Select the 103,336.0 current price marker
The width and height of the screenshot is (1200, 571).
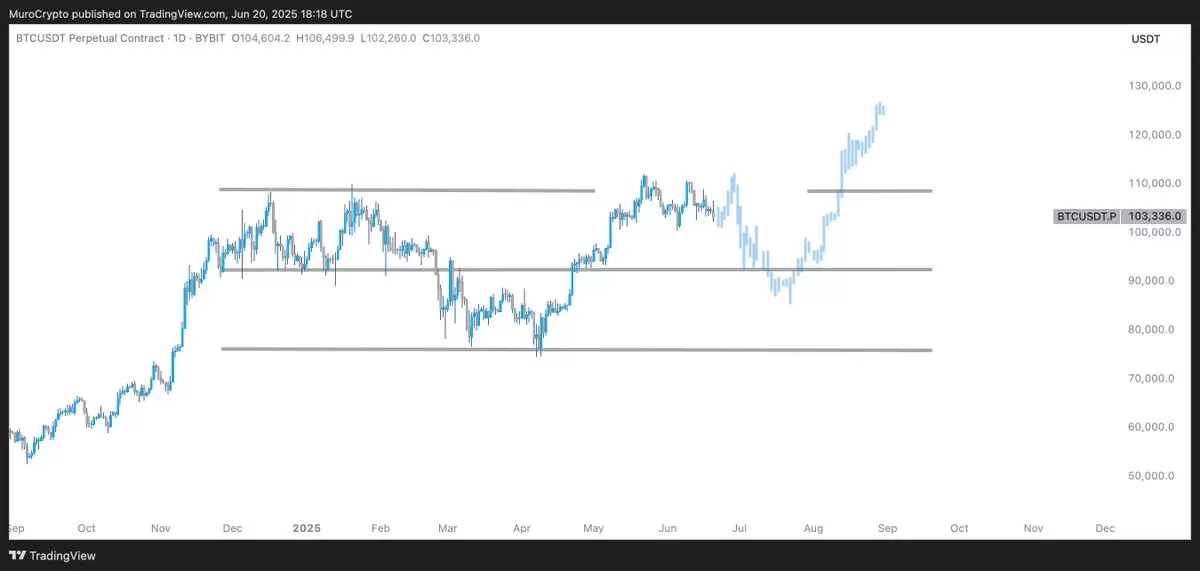(1155, 216)
